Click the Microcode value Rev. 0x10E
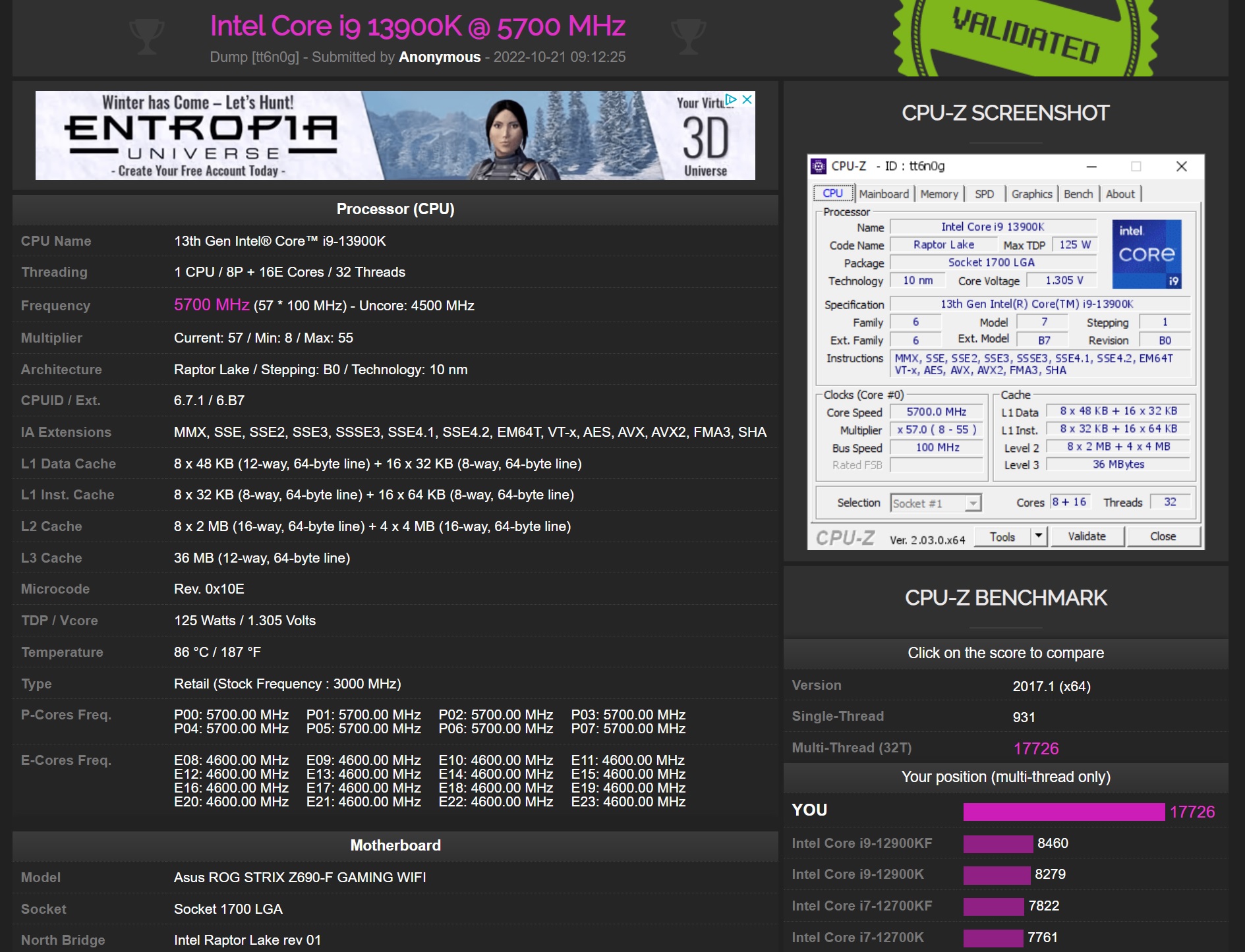 pos(209,589)
